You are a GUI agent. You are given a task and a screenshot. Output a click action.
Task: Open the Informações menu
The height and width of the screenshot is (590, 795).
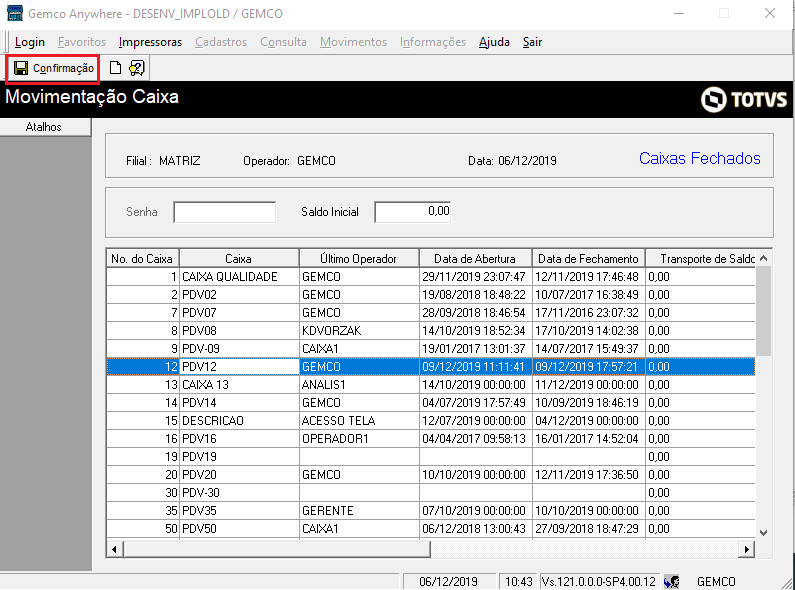[433, 42]
